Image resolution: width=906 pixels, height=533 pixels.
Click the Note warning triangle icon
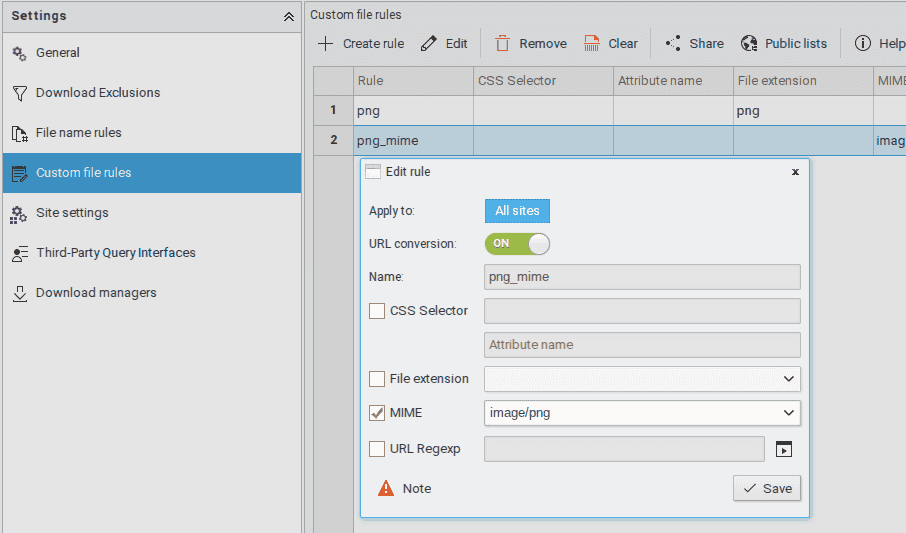385,488
